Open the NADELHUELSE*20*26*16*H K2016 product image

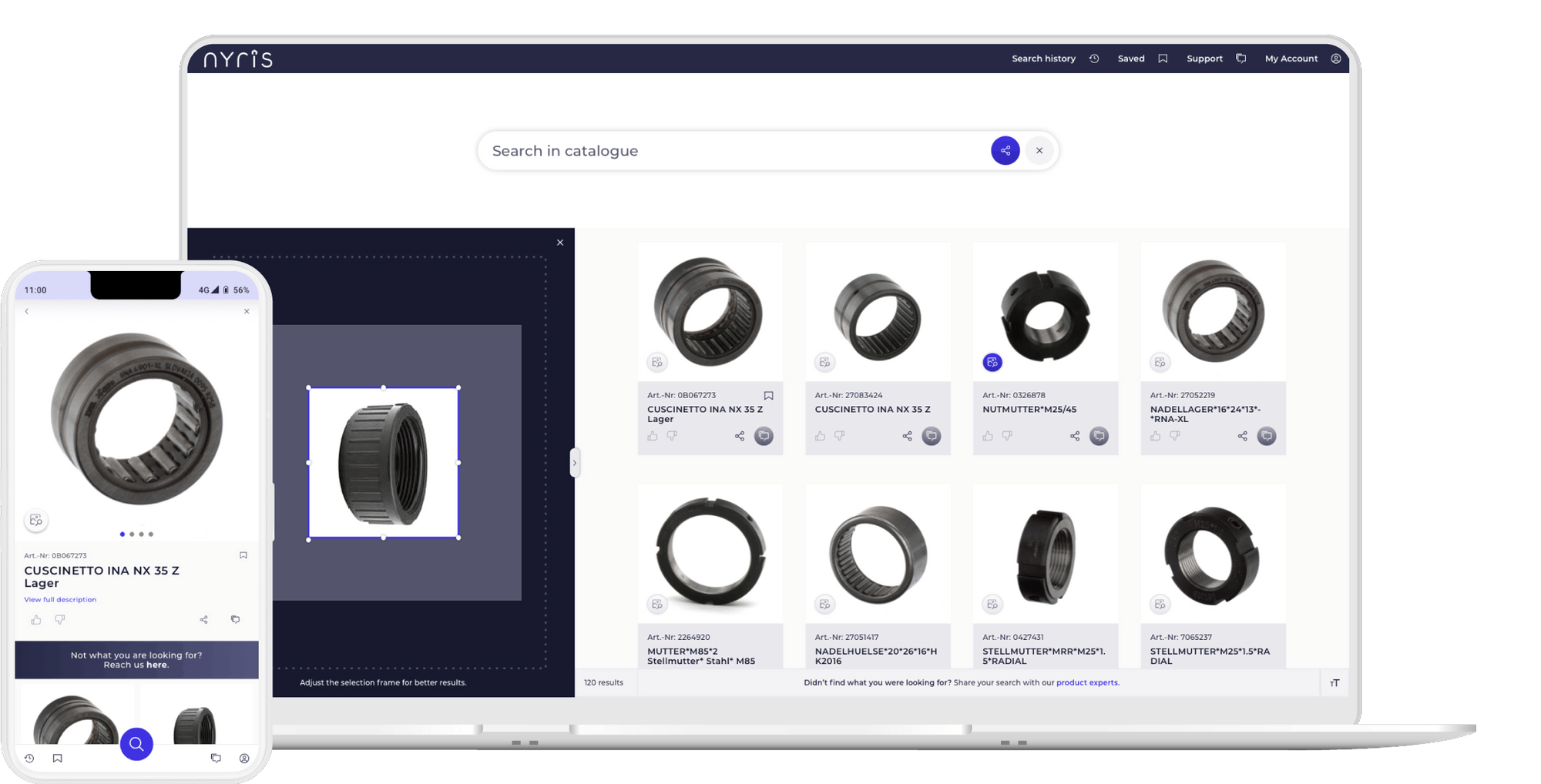pyautogui.click(x=878, y=554)
